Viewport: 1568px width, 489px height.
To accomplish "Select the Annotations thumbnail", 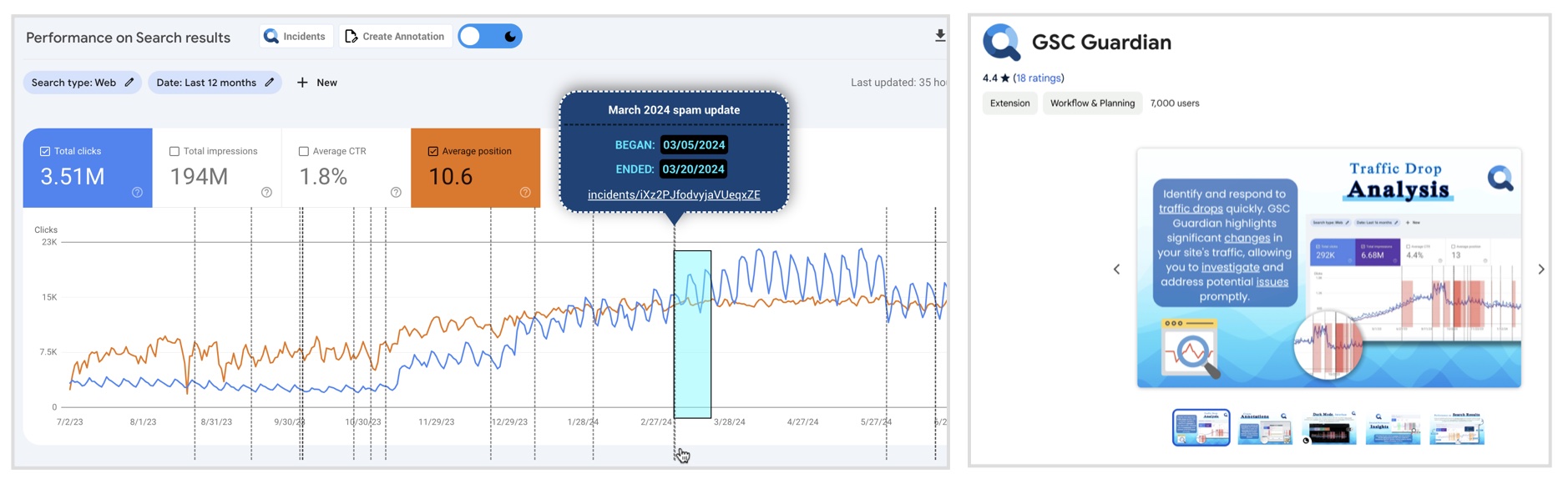I will 1265,427.
